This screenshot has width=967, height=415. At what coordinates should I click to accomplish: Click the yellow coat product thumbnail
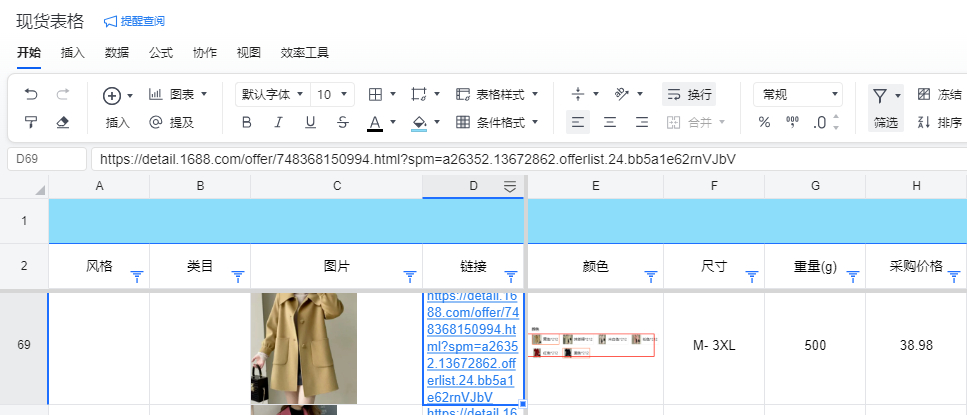[303, 348]
